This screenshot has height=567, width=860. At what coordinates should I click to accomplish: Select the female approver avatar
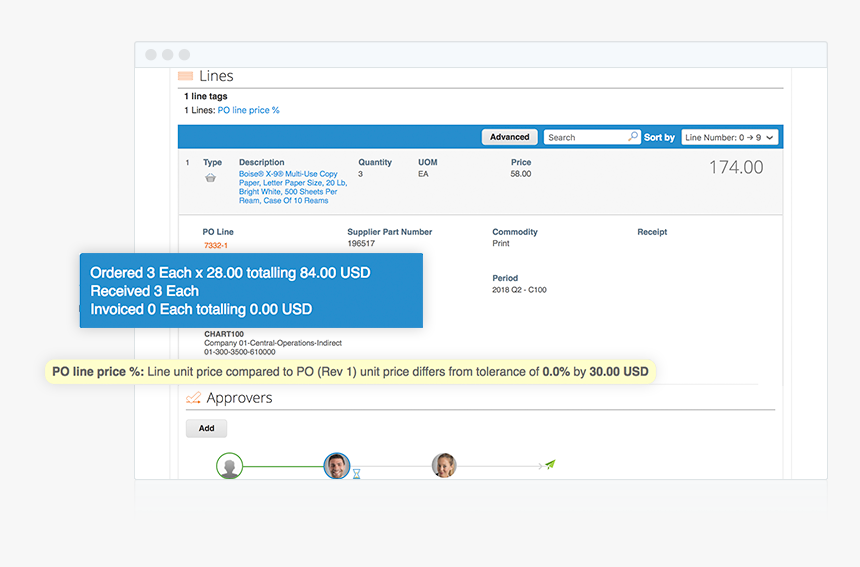[444, 466]
